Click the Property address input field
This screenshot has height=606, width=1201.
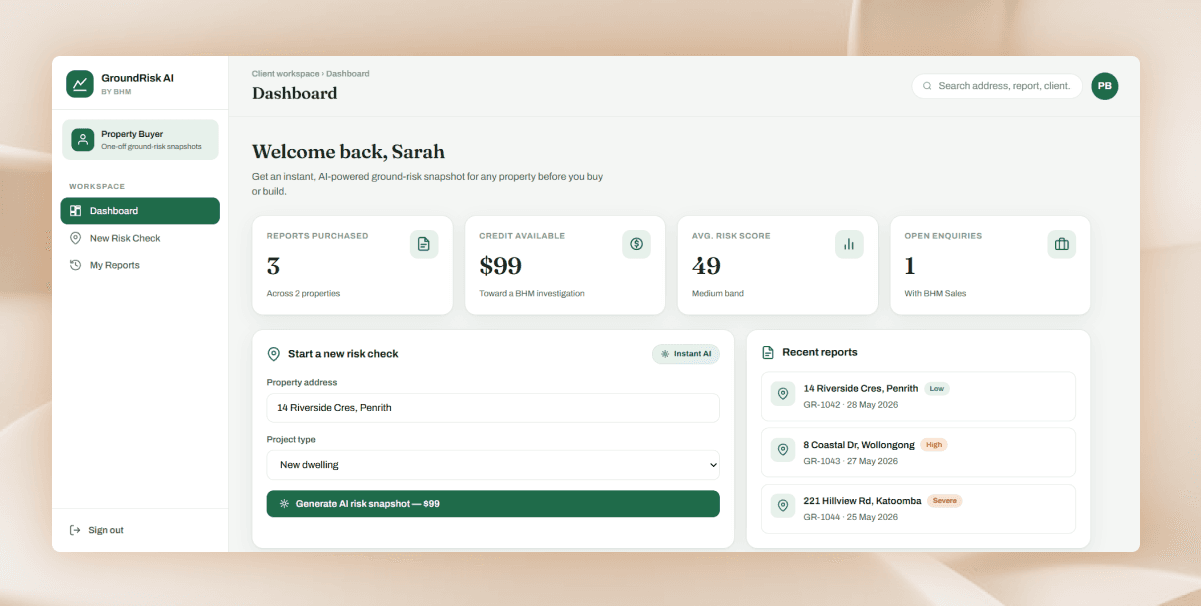493,408
